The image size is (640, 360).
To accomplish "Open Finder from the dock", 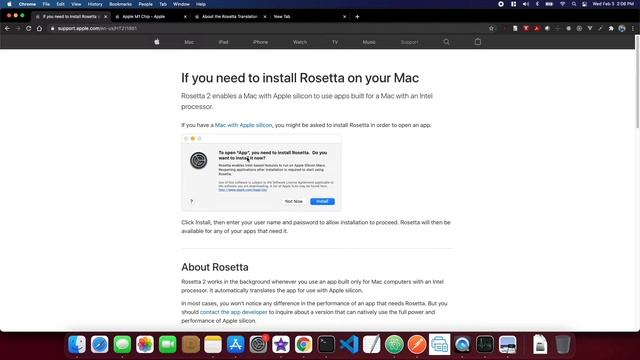I will tap(77, 344).
